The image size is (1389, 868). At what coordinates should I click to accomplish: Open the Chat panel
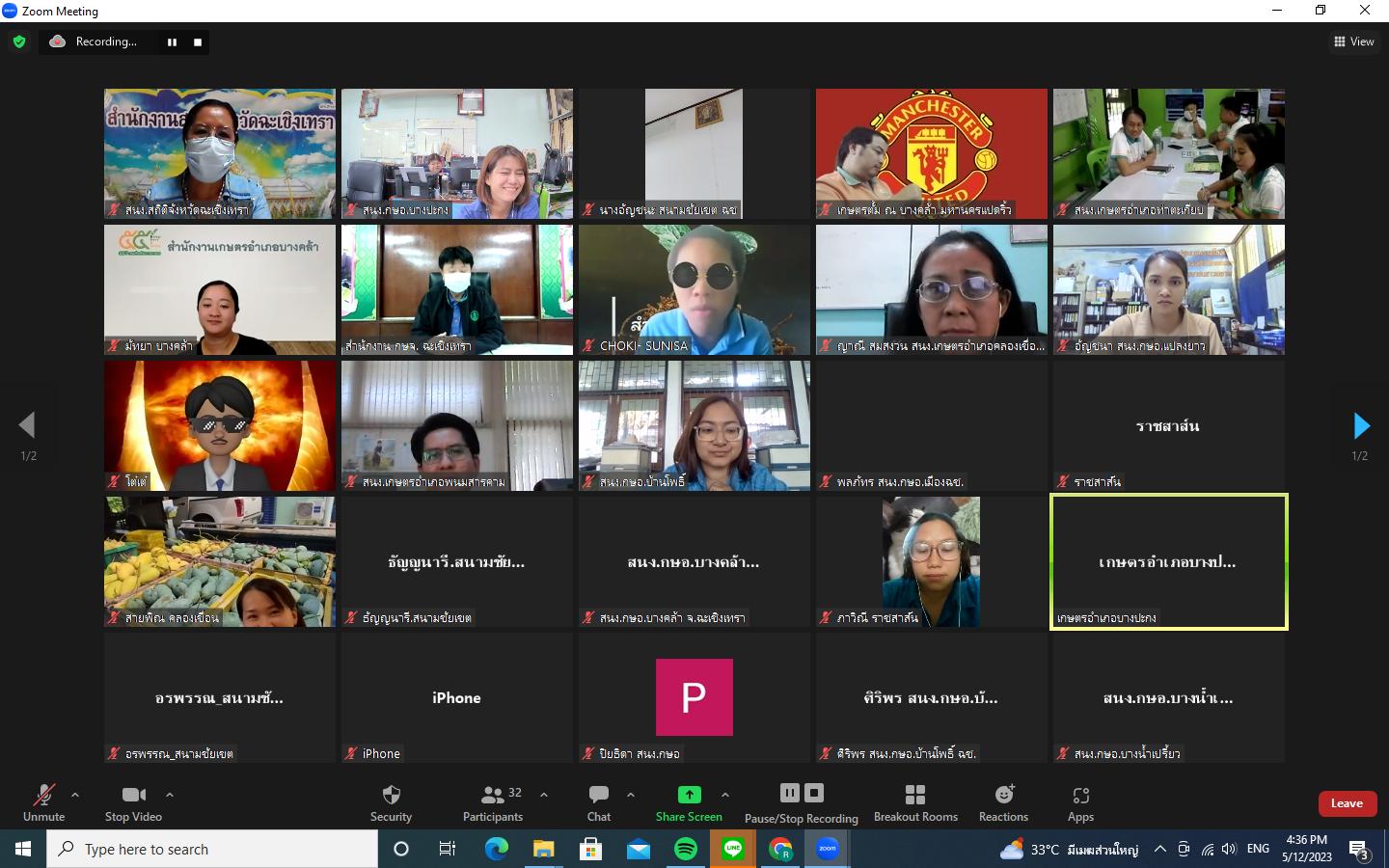[x=598, y=796]
